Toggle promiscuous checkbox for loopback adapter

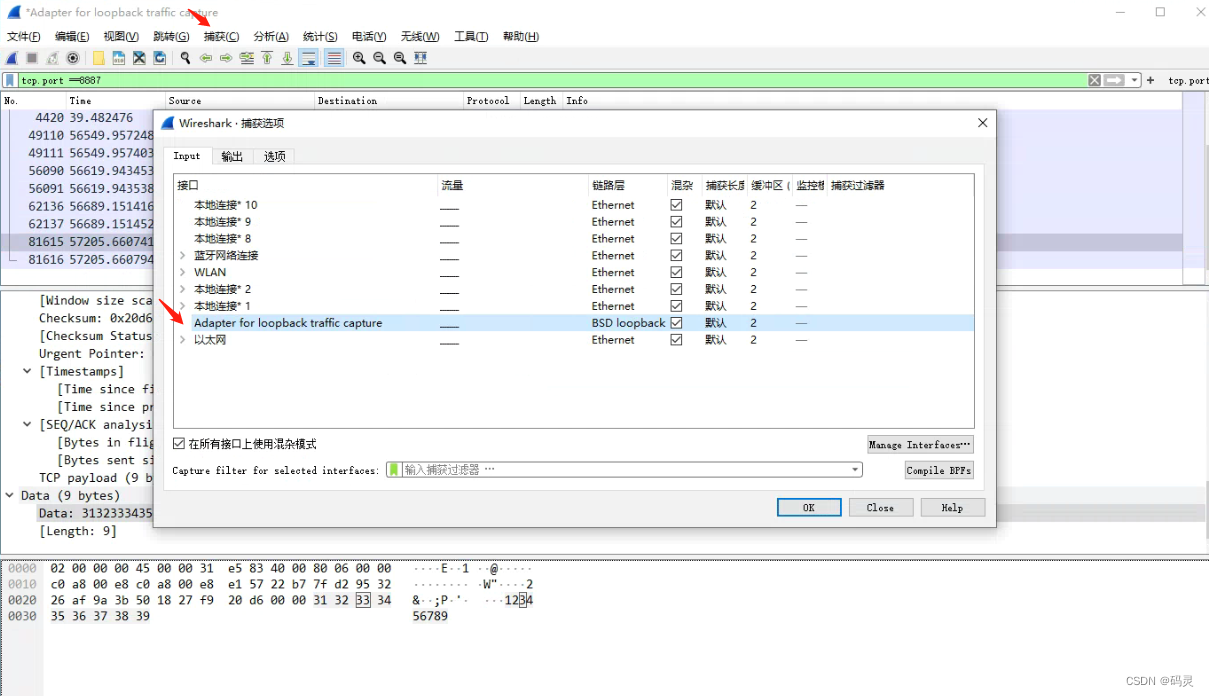point(676,323)
